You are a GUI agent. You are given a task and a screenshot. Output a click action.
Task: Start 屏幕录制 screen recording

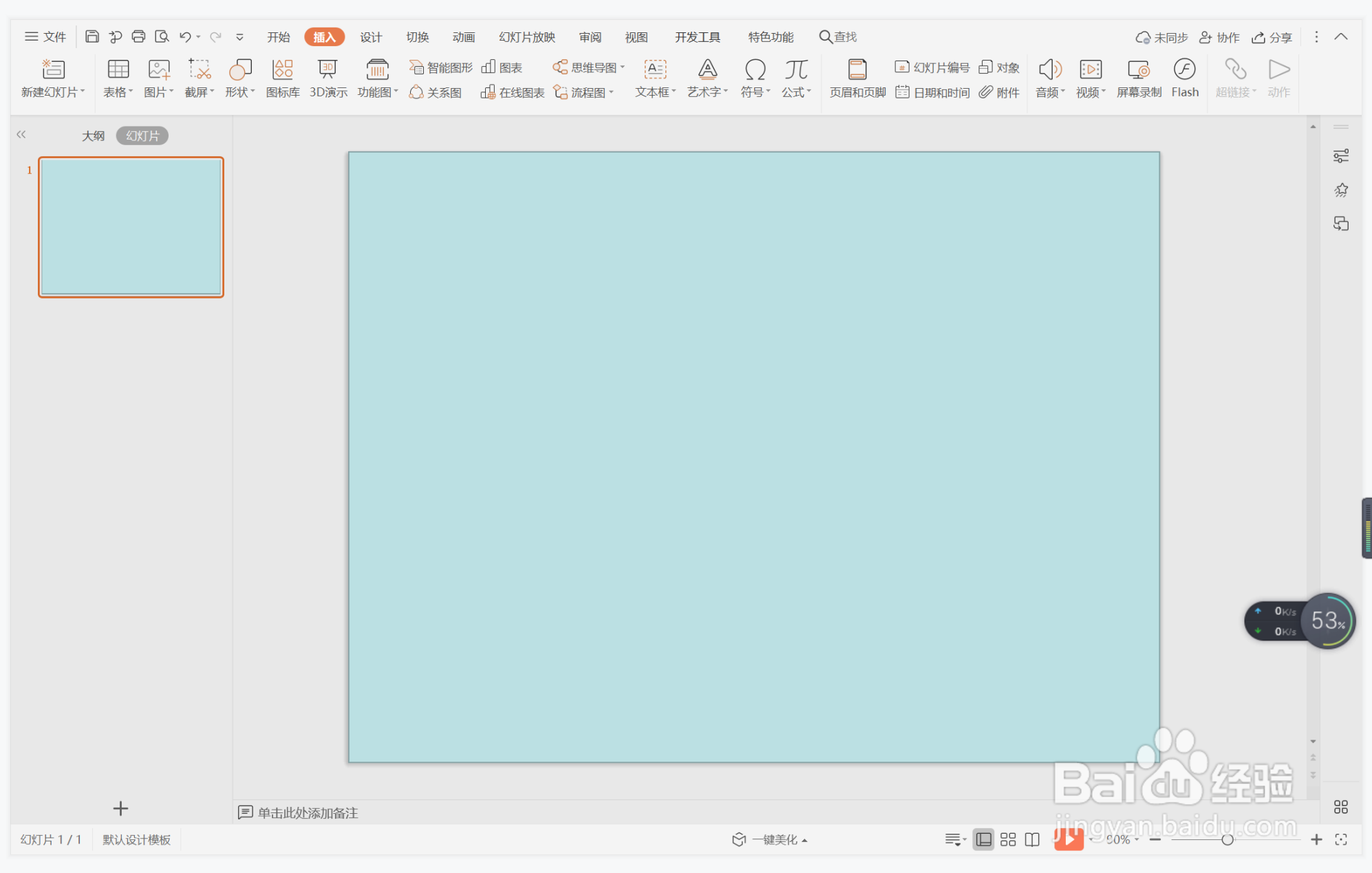click(x=1138, y=78)
